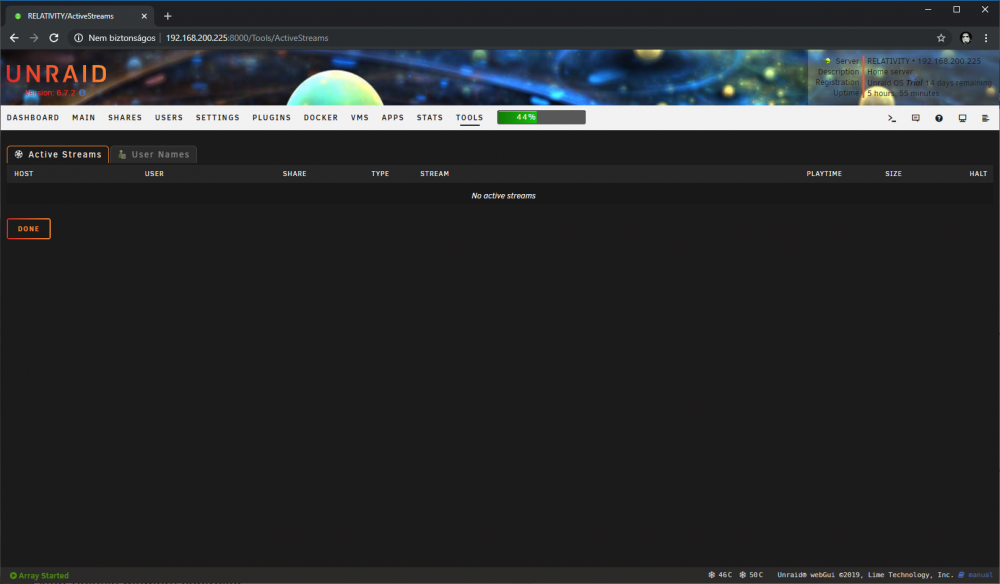Click 'RELATIVITY • 192.168.200.225' server text

pos(923,61)
